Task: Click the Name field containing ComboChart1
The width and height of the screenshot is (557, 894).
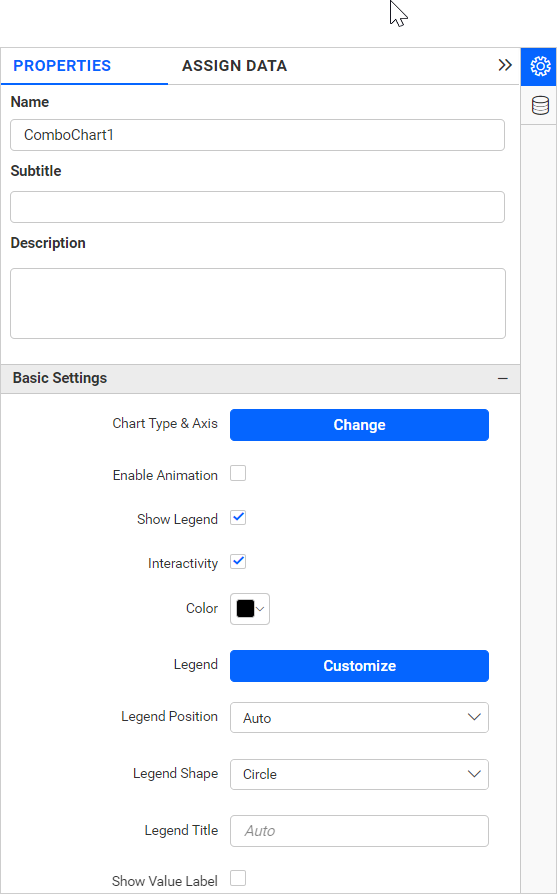Action: (x=258, y=135)
